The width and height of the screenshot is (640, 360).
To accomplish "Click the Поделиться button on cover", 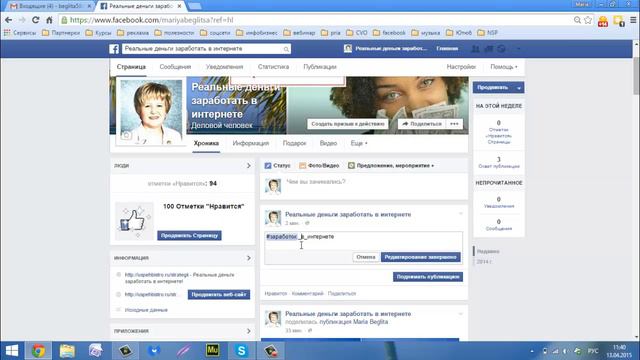I will 422,124.
